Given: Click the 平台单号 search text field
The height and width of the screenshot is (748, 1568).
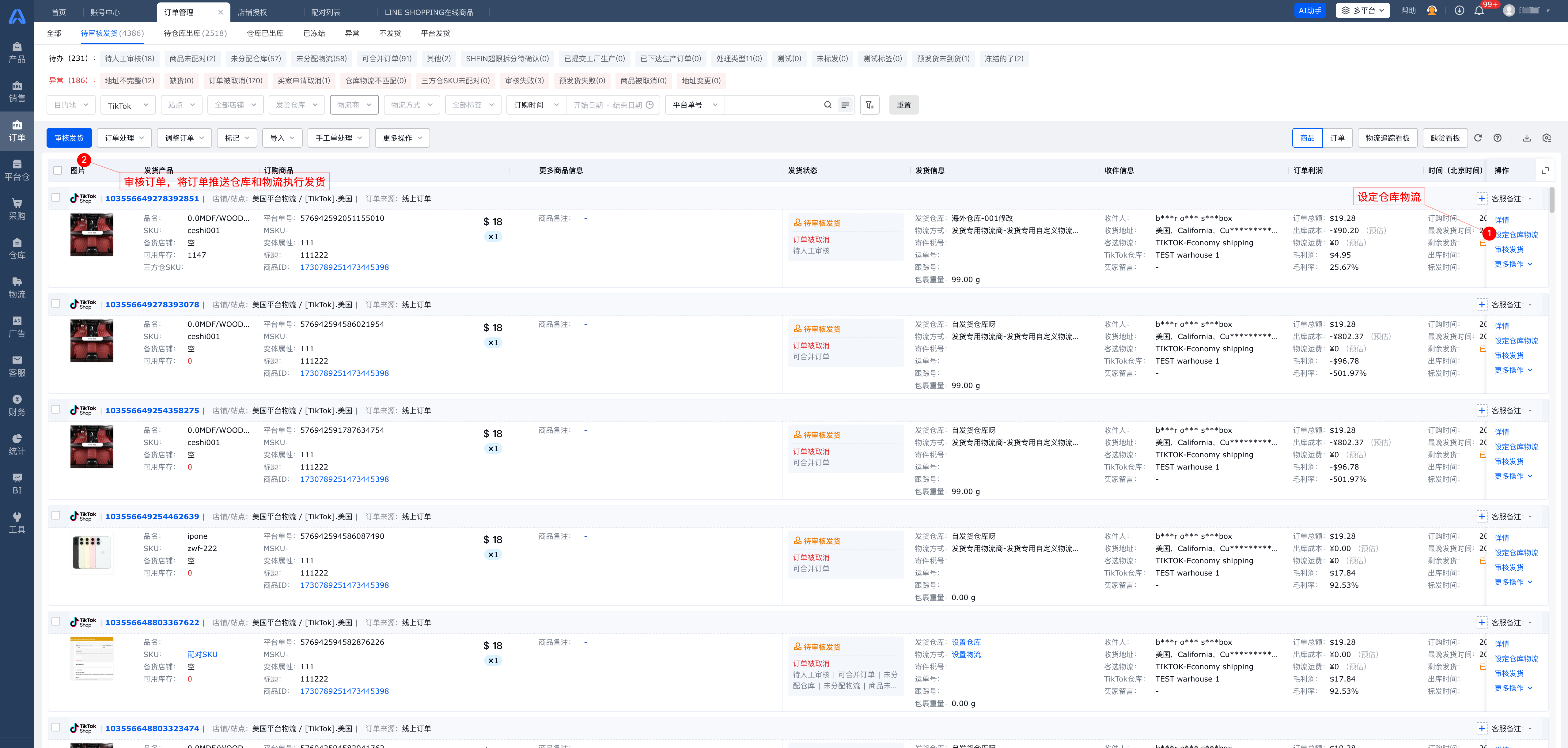Looking at the screenshot, I should tap(773, 105).
